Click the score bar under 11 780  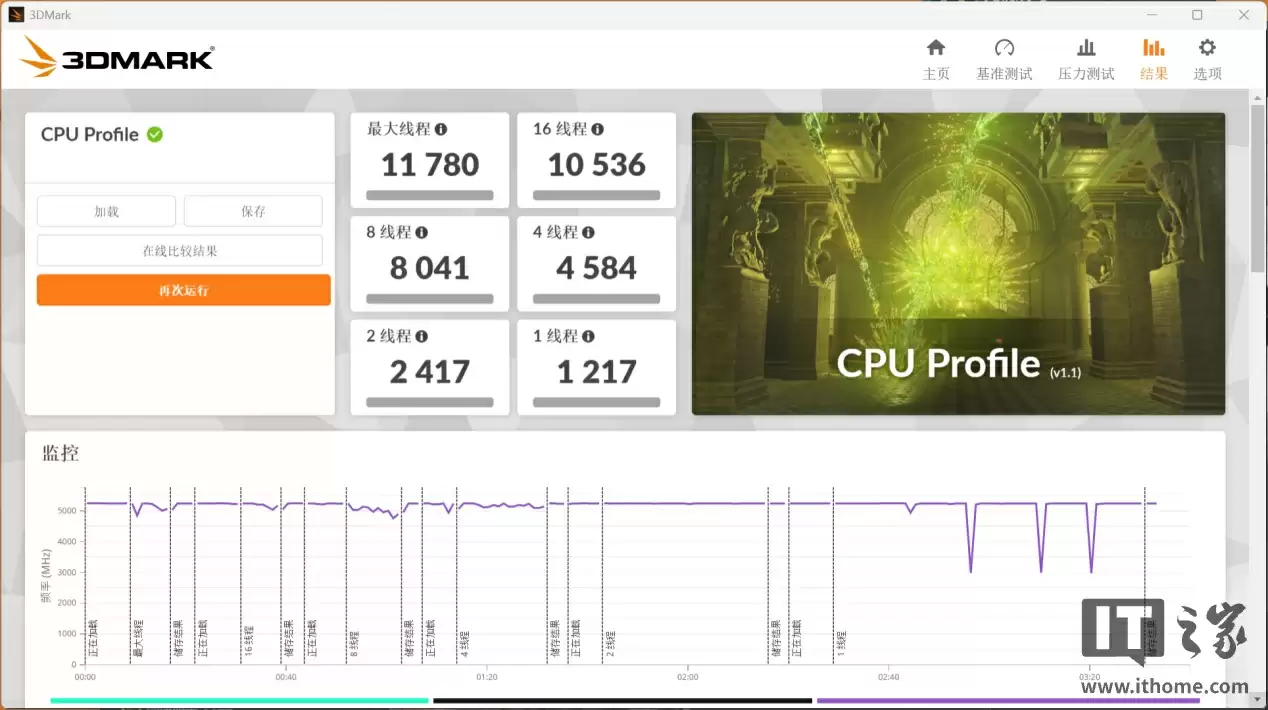coord(429,196)
